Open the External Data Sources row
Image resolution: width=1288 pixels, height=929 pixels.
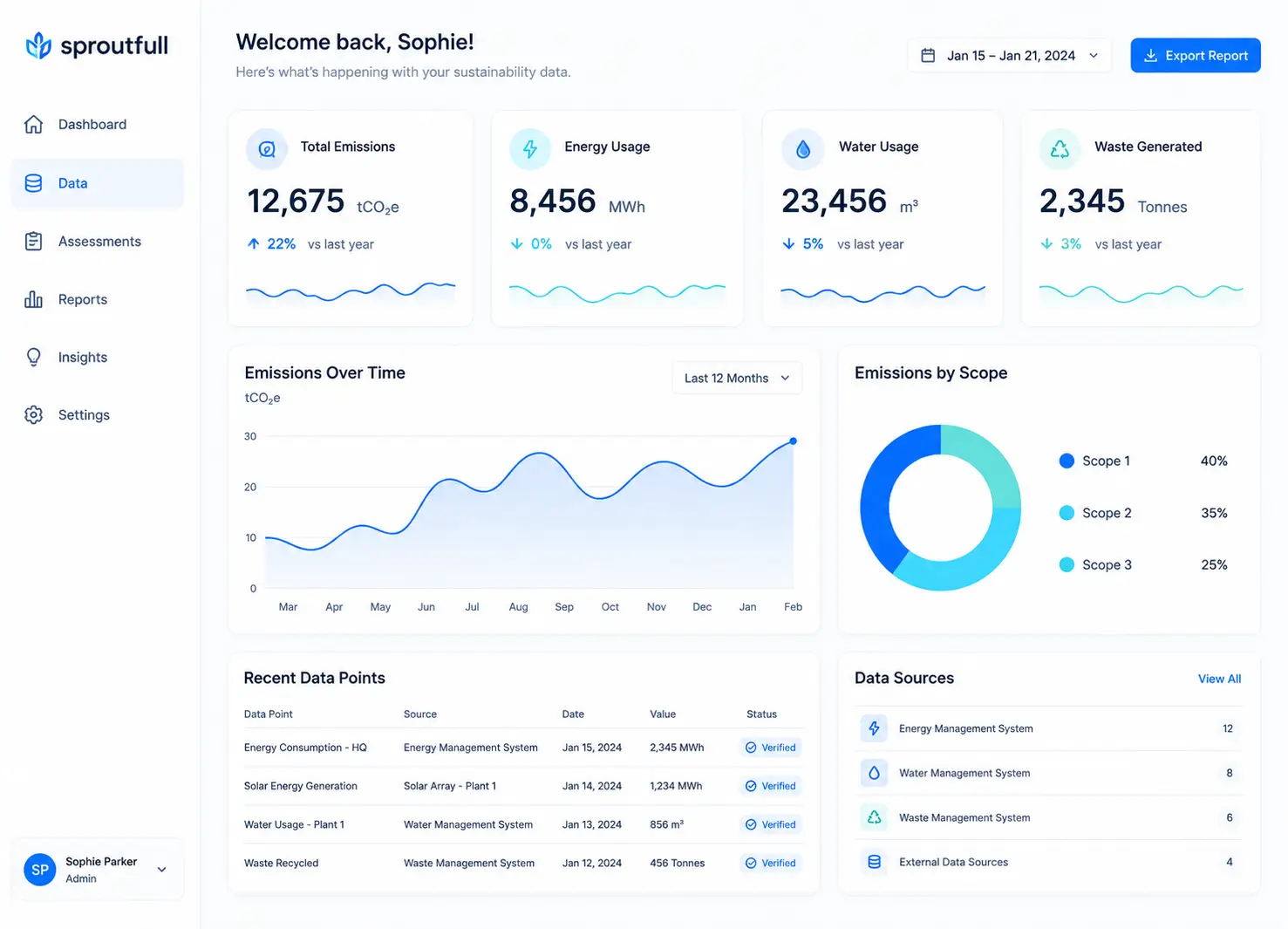(x=1048, y=862)
